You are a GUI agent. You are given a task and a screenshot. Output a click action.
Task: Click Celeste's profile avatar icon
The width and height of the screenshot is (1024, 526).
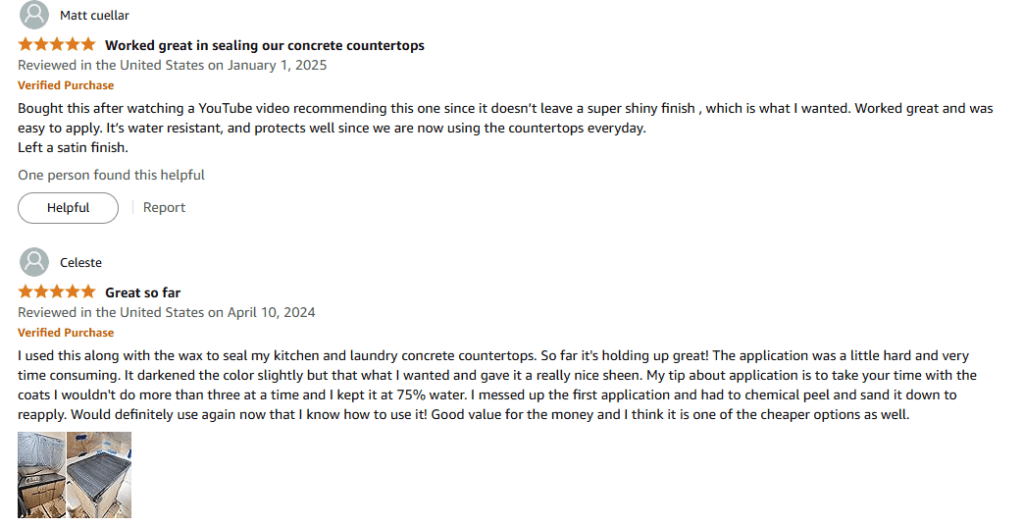pos(34,262)
